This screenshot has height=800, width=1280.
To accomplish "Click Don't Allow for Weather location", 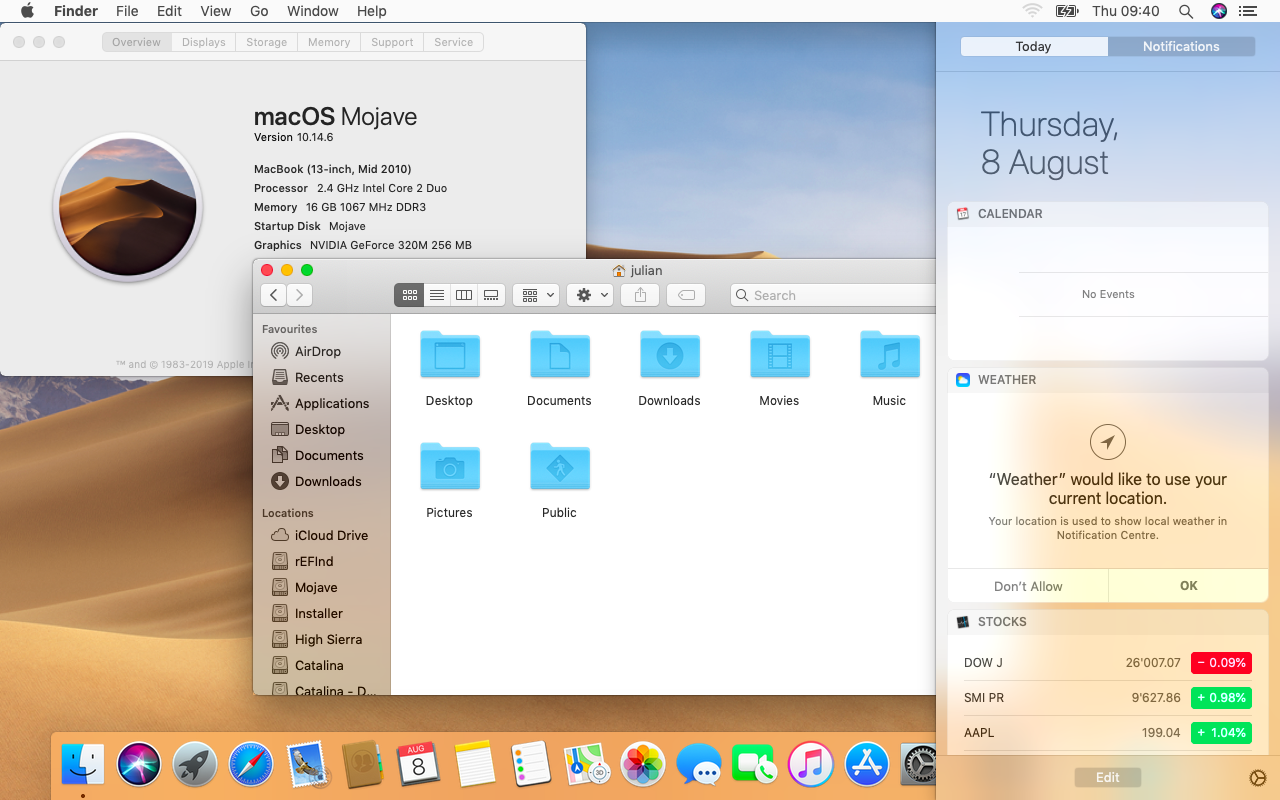I will tap(1028, 586).
